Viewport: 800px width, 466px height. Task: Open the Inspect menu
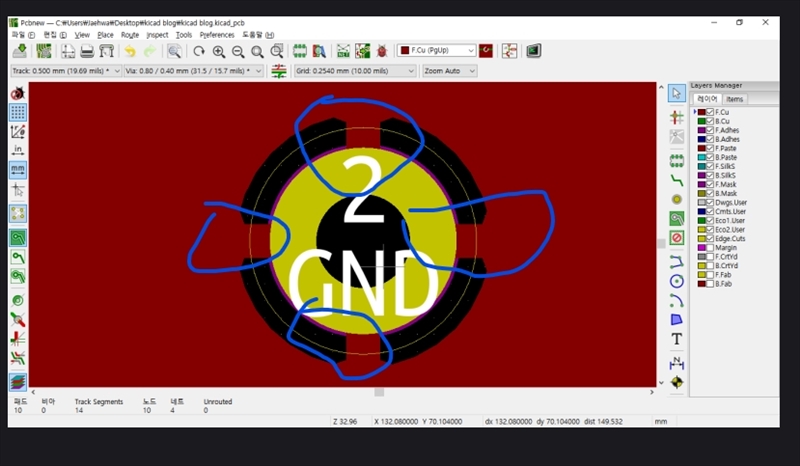coord(157,35)
